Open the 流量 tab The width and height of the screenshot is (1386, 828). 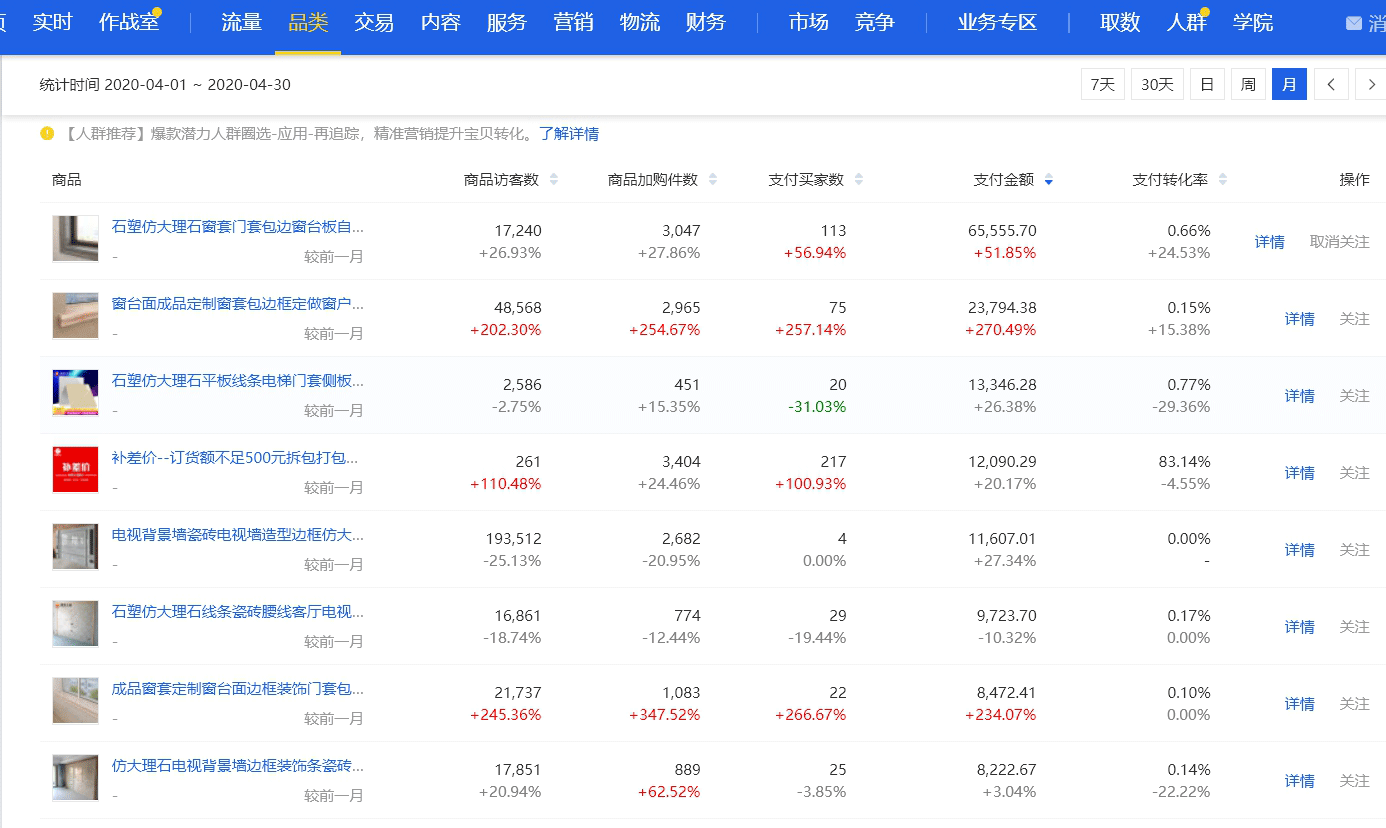[241, 23]
